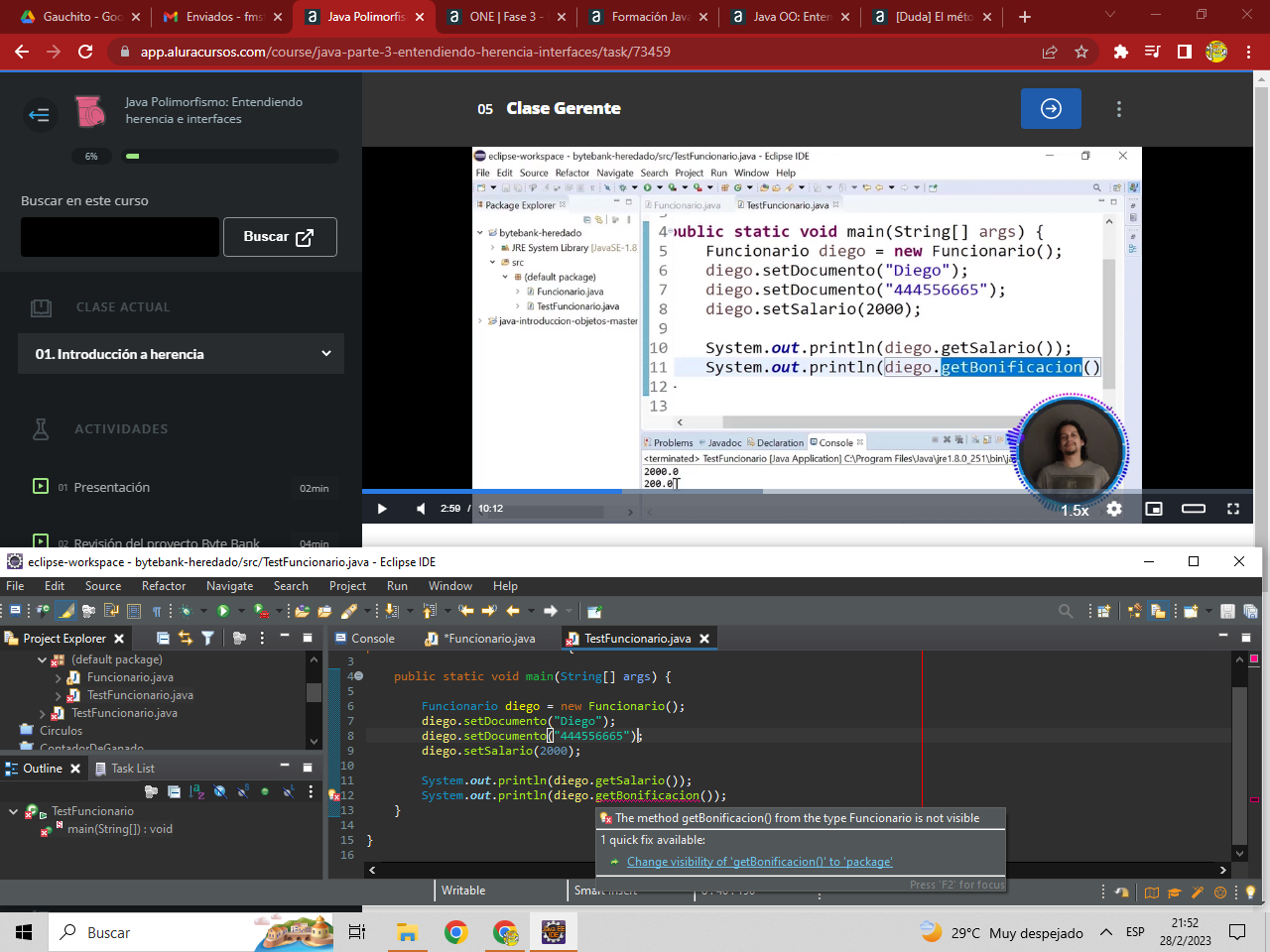Click the Forward navigation arrow in Eclipse toolbar

pyautogui.click(x=550, y=611)
